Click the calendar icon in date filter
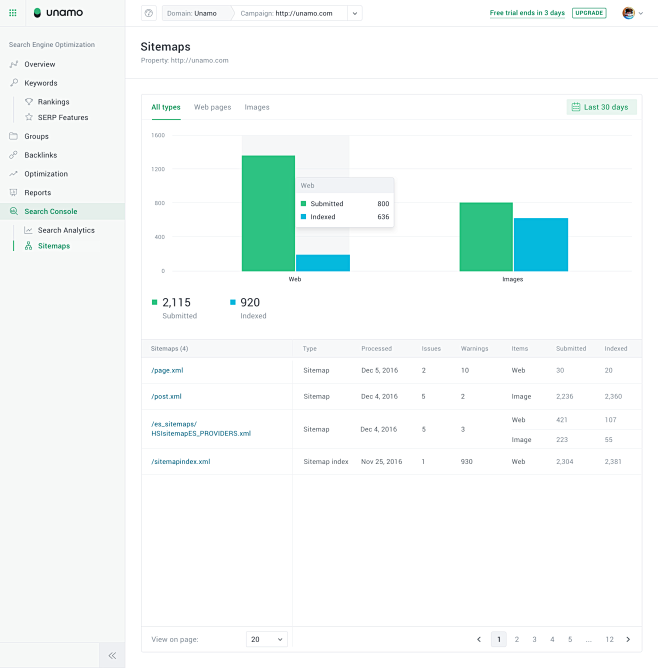Image resolution: width=658 pixels, height=668 pixels. click(x=576, y=107)
